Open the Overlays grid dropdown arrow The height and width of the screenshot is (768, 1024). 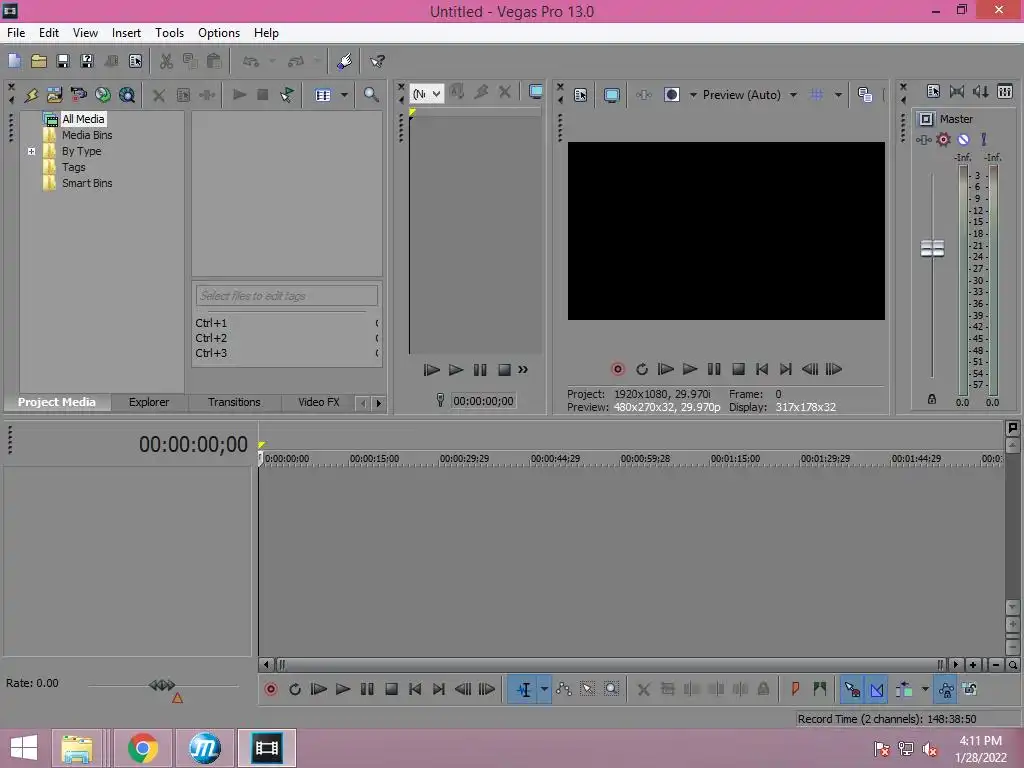[838, 95]
